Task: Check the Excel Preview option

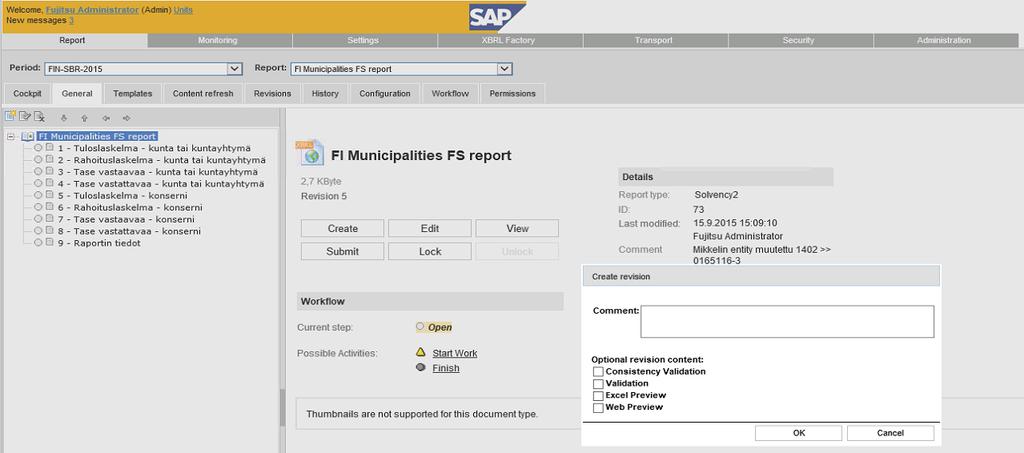Action: [x=598, y=396]
